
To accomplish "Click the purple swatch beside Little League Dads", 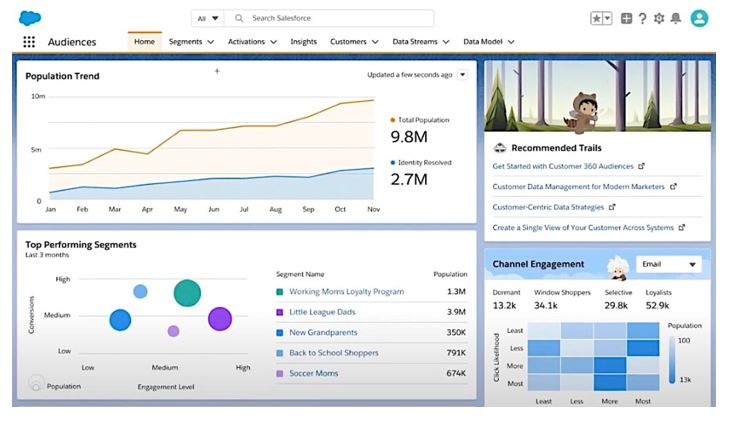I will [x=280, y=312].
